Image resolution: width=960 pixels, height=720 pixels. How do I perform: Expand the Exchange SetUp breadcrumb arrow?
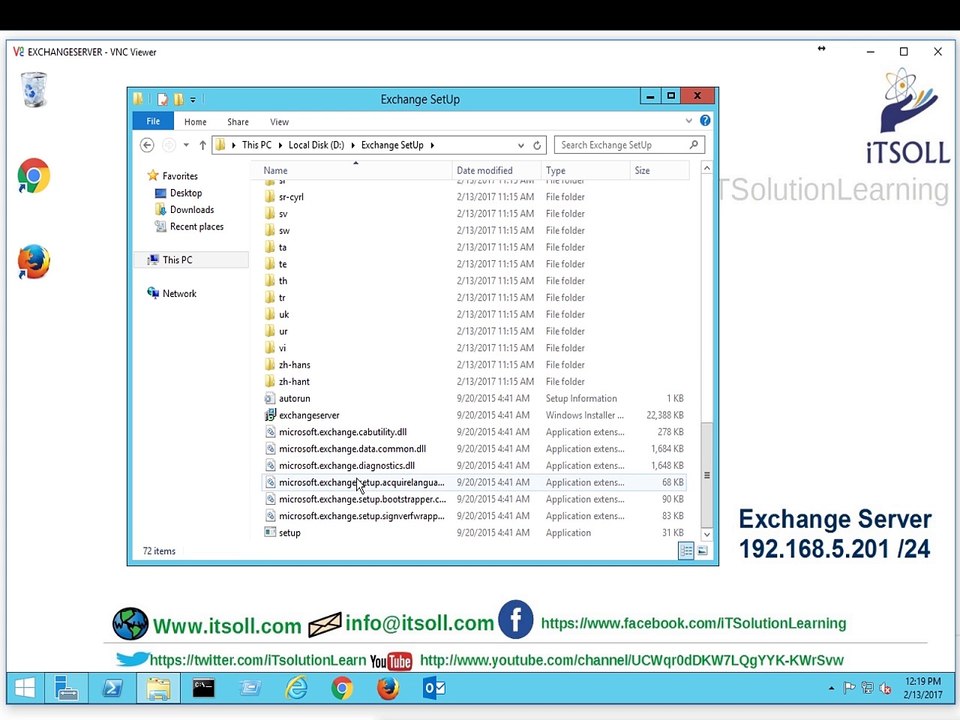pos(432,145)
